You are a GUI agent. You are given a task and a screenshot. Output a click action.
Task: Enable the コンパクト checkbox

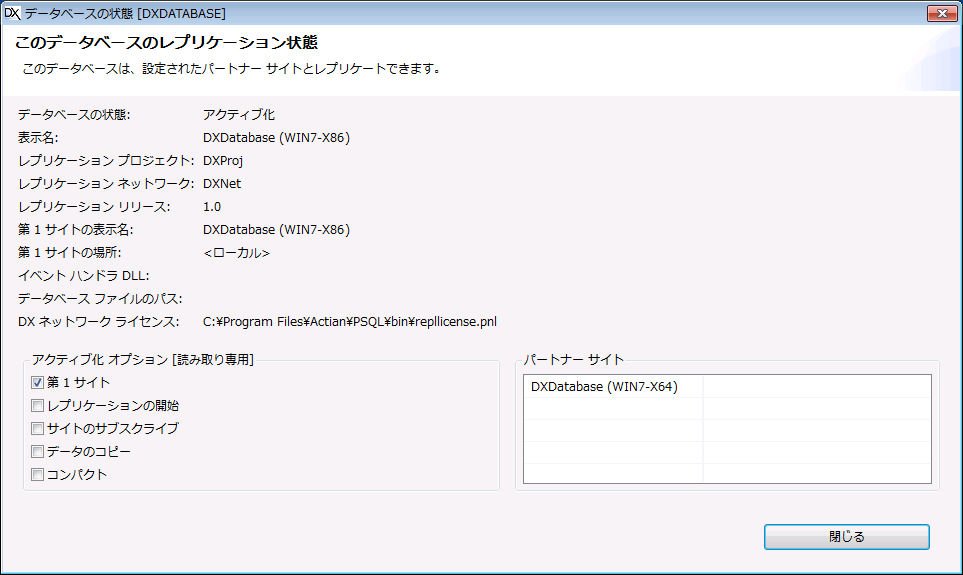(x=38, y=474)
